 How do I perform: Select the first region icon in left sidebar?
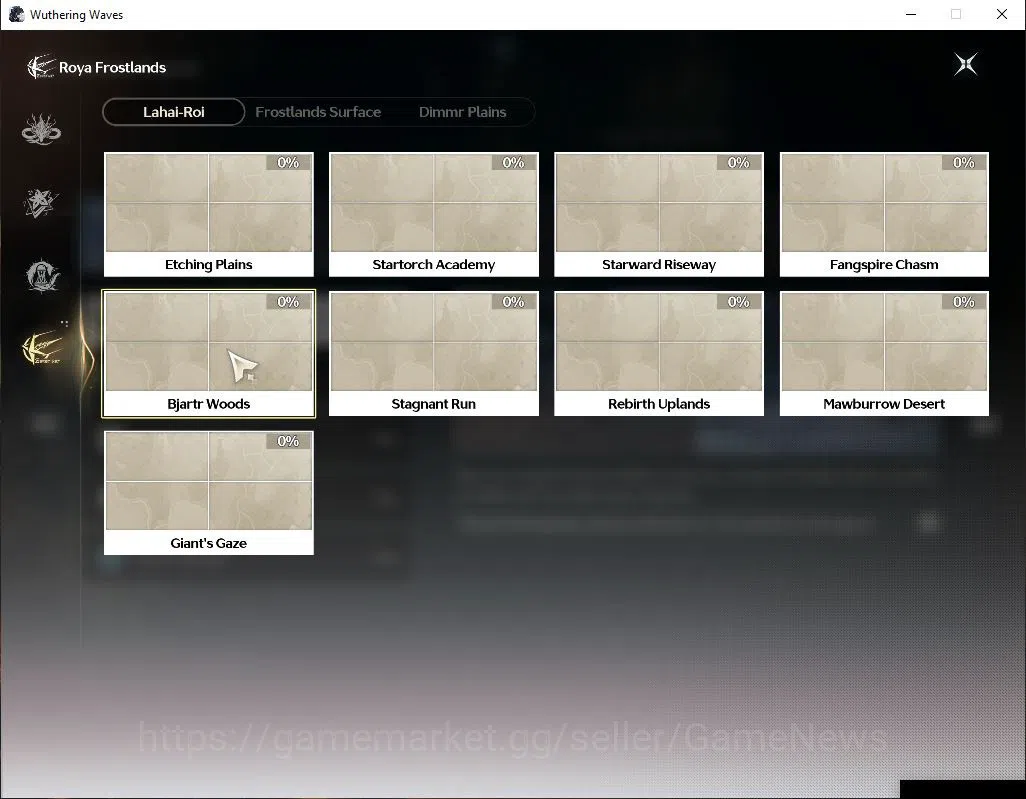pos(41,129)
